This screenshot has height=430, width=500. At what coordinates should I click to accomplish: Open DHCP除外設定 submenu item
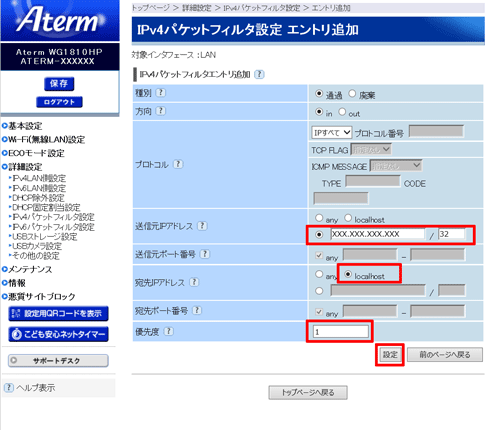pos(37,198)
